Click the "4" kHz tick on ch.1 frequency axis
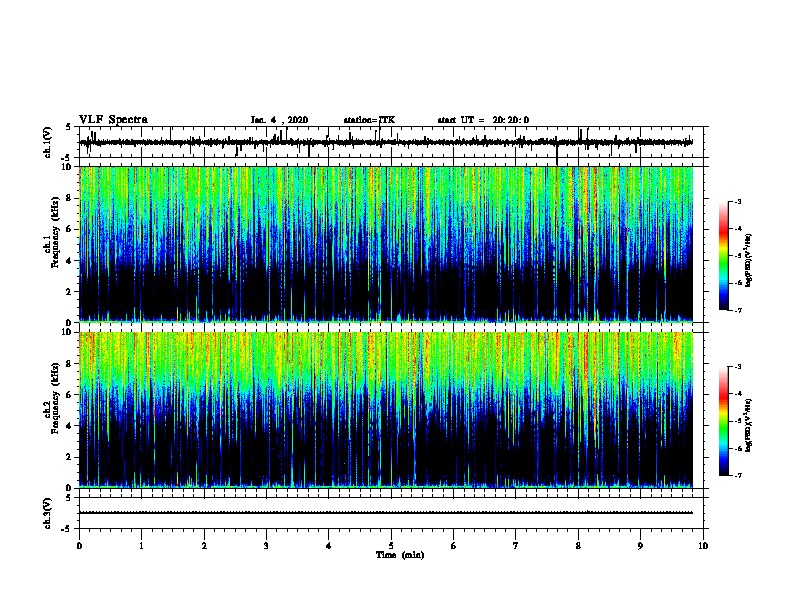 coord(69,261)
